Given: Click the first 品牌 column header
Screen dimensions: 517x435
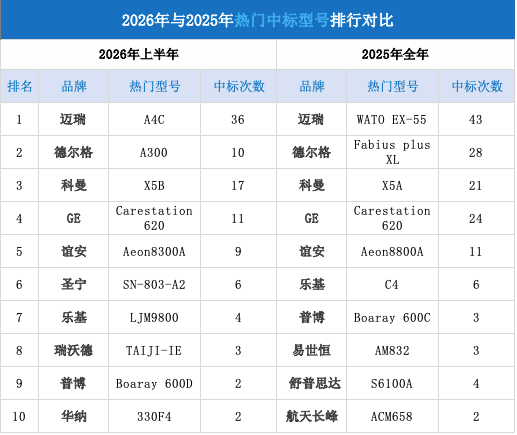Looking at the screenshot, I should [74, 86].
